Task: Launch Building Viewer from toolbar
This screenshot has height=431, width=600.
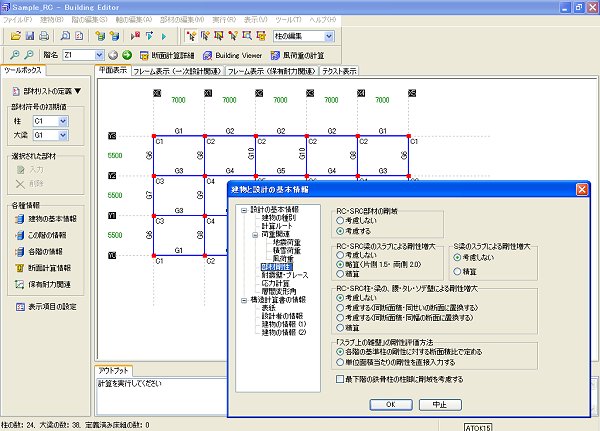Action: [x=232, y=56]
